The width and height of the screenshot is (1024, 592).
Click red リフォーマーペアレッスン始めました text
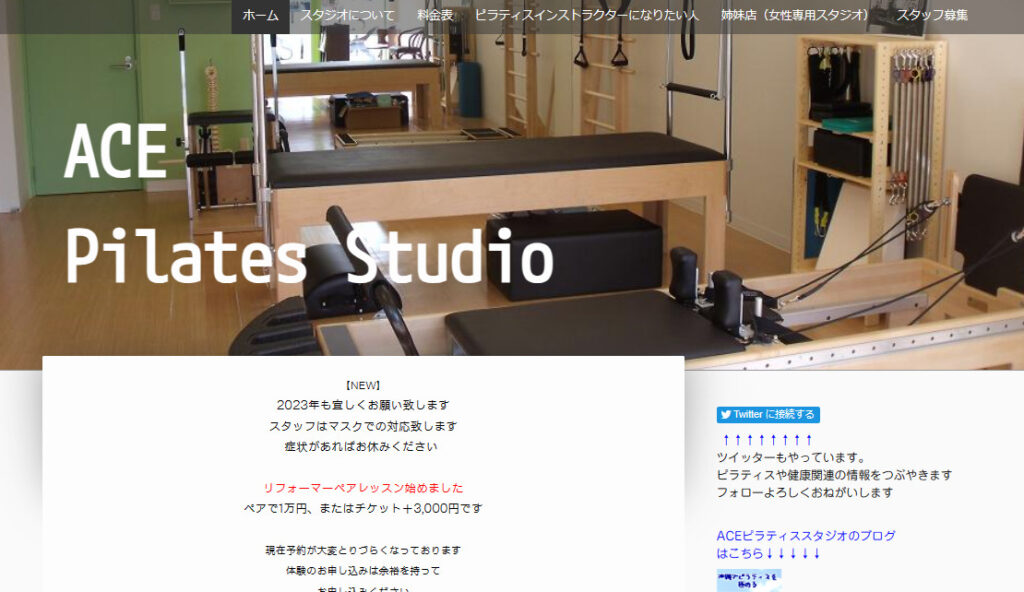click(x=363, y=488)
